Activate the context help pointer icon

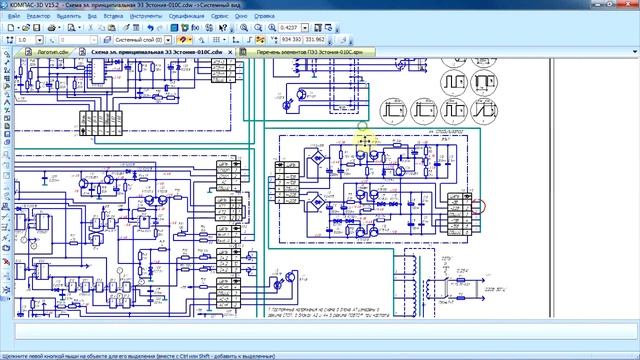[x=222, y=28]
